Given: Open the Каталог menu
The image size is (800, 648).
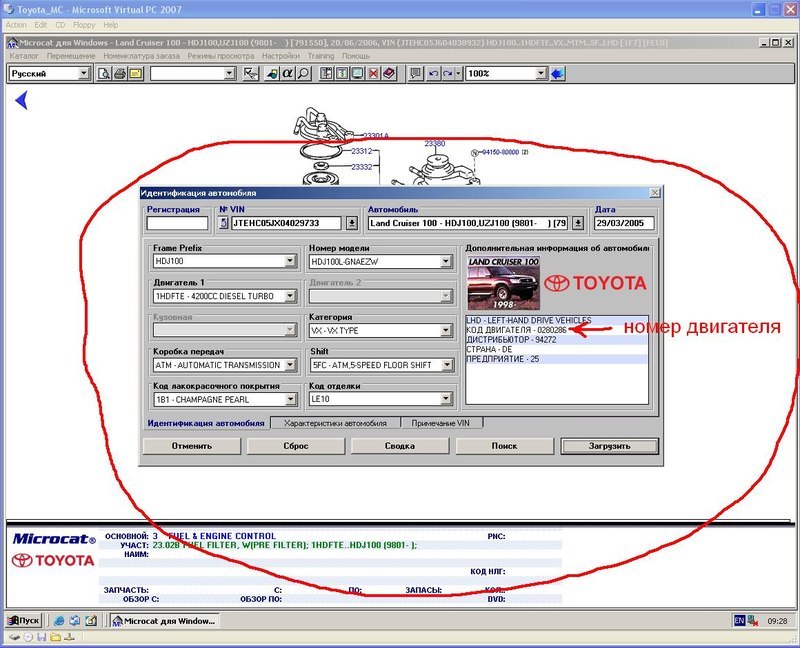Looking at the screenshot, I should click(x=24, y=56).
